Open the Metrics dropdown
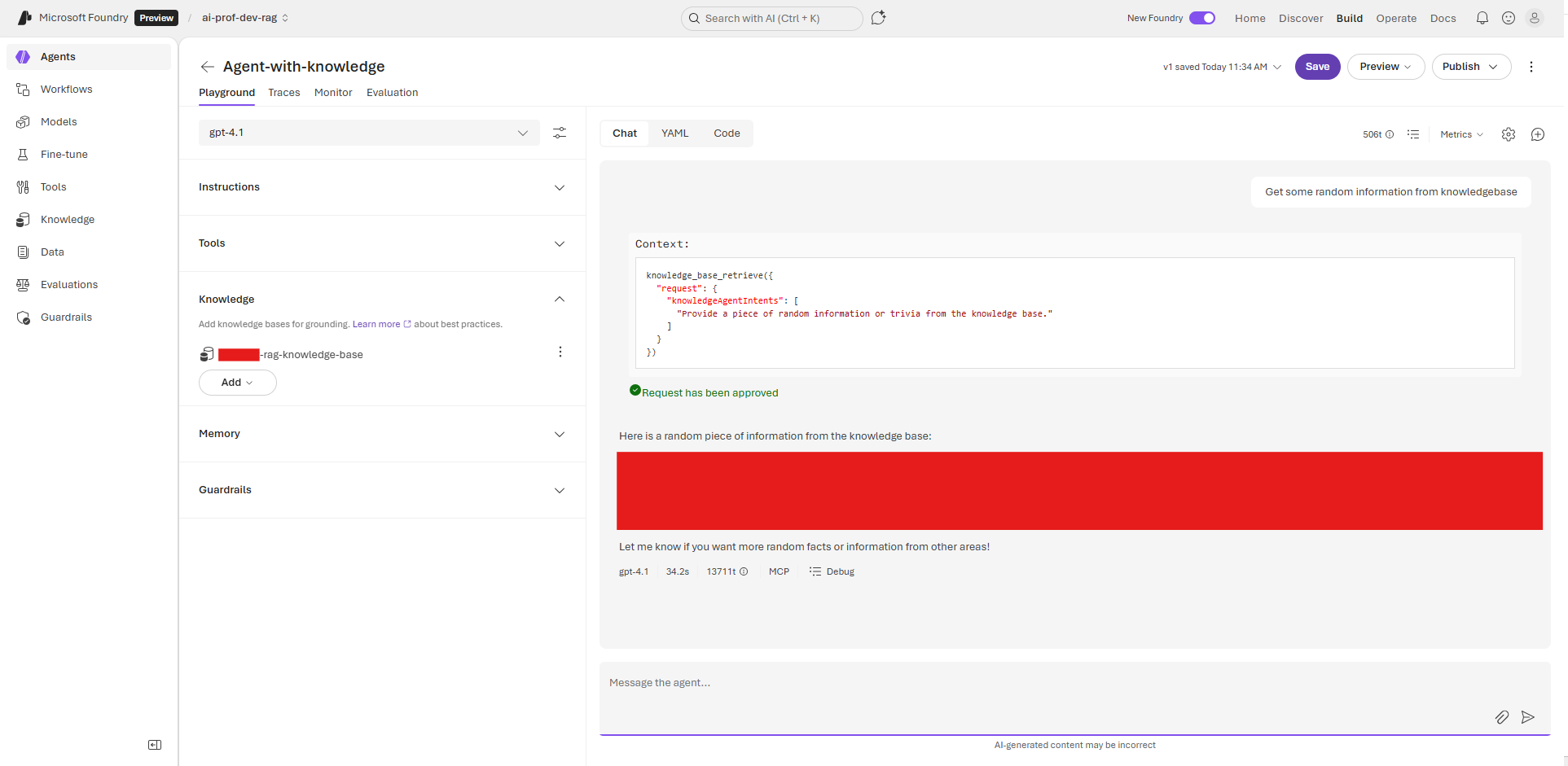This screenshot has width=1568, height=766. tap(1461, 134)
